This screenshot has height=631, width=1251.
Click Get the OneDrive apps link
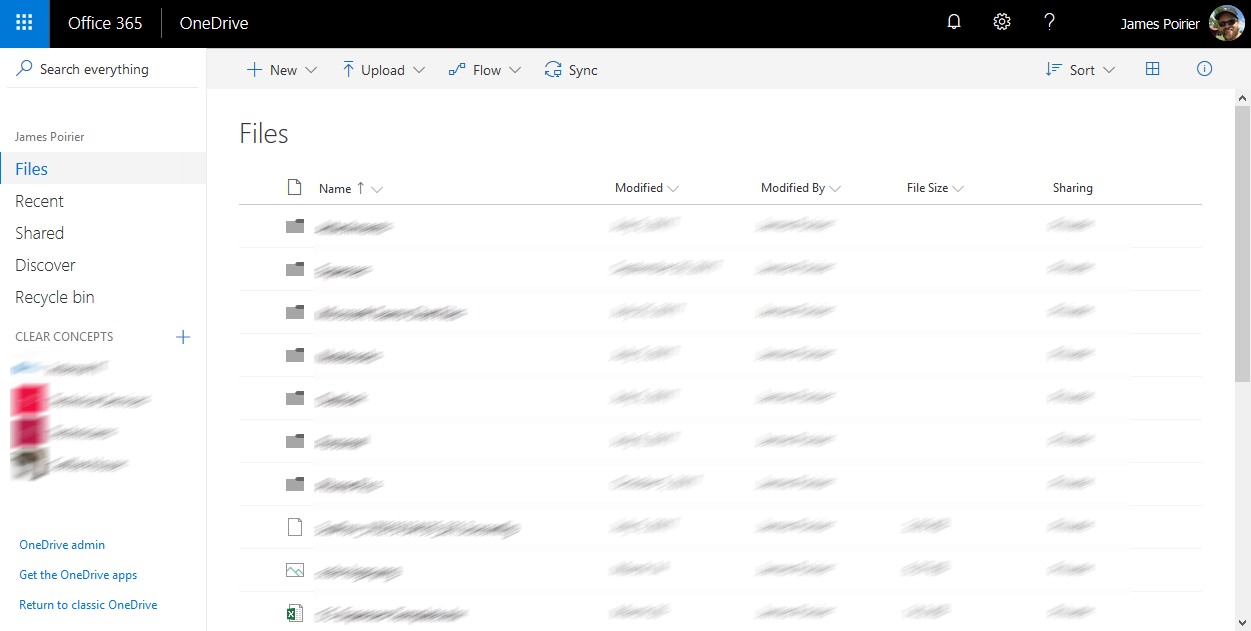tap(78, 575)
